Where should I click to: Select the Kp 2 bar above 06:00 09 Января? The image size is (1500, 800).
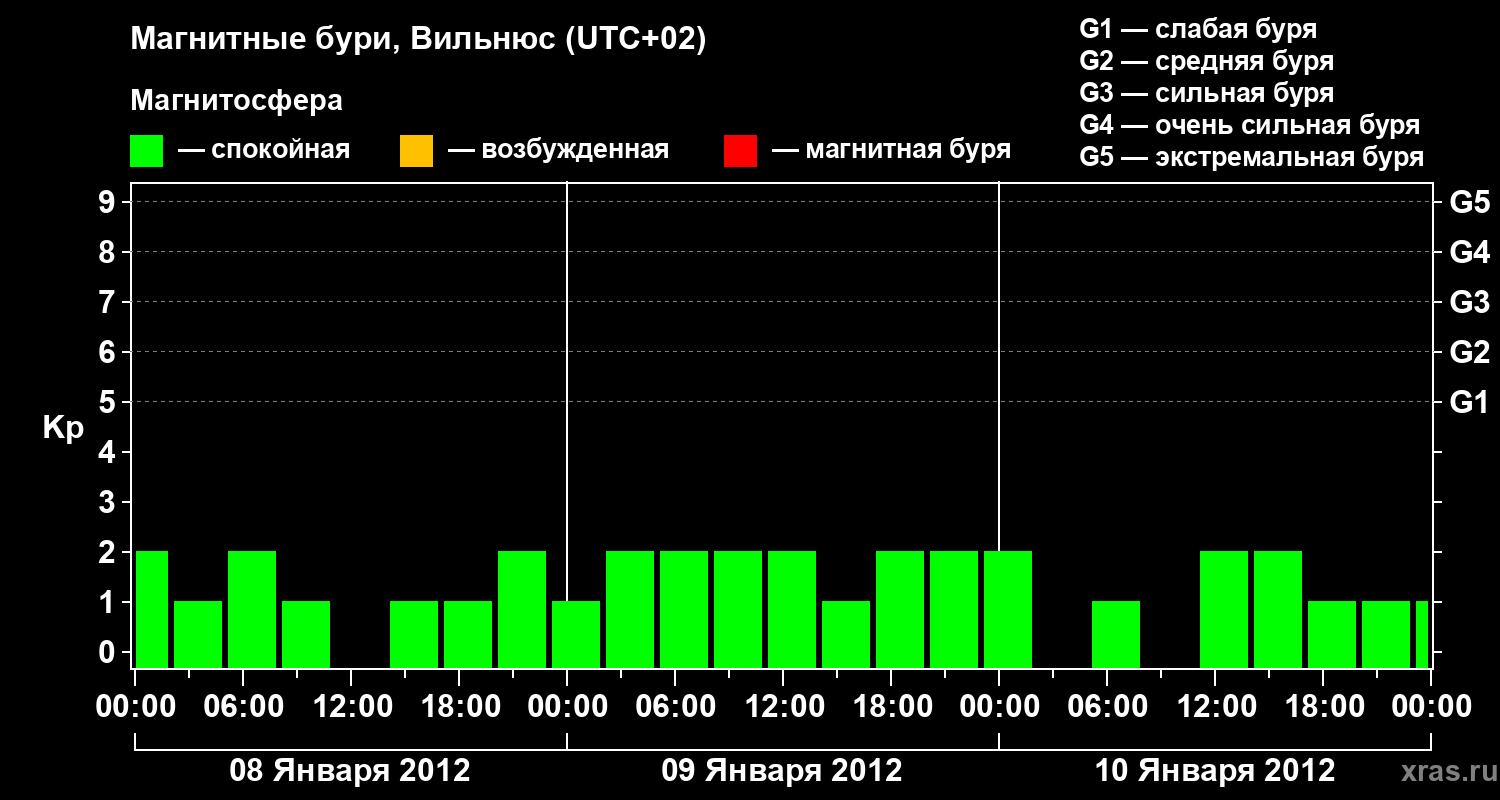click(x=684, y=609)
